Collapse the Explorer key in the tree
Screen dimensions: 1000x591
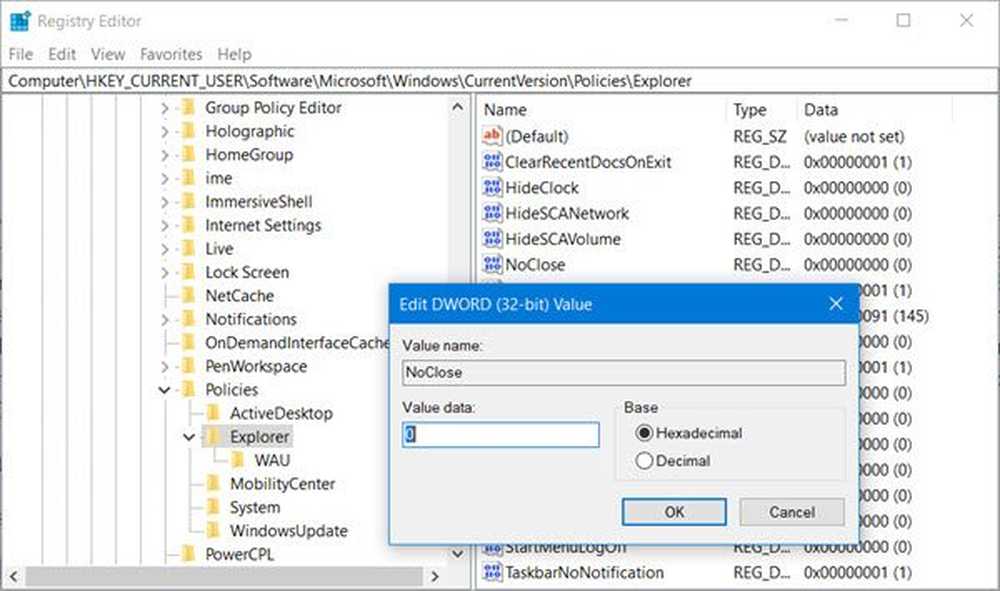pyautogui.click(x=189, y=437)
